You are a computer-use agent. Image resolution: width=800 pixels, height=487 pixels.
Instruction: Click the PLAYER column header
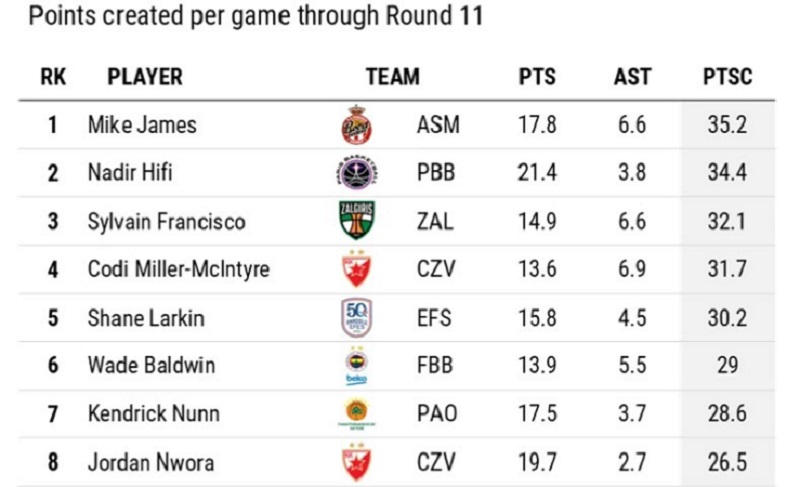click(145, 77)
